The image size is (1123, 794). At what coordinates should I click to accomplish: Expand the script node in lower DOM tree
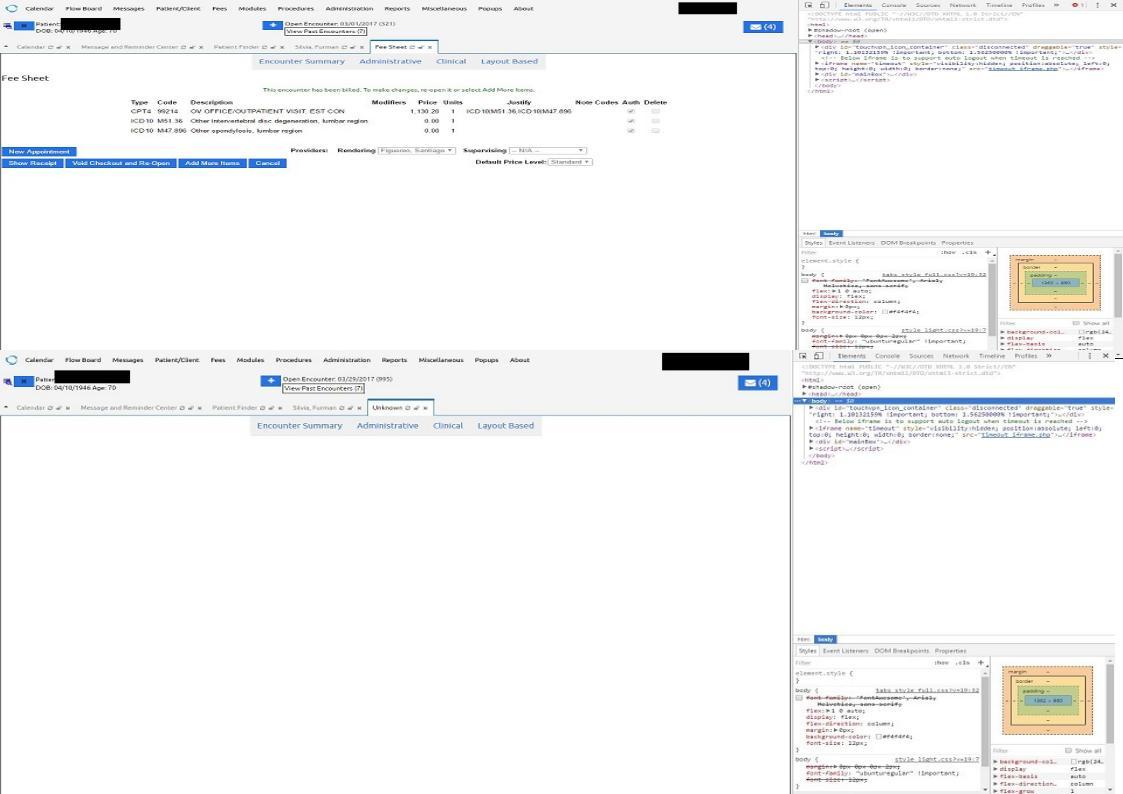pyautogui.click(x=811, y=449)
